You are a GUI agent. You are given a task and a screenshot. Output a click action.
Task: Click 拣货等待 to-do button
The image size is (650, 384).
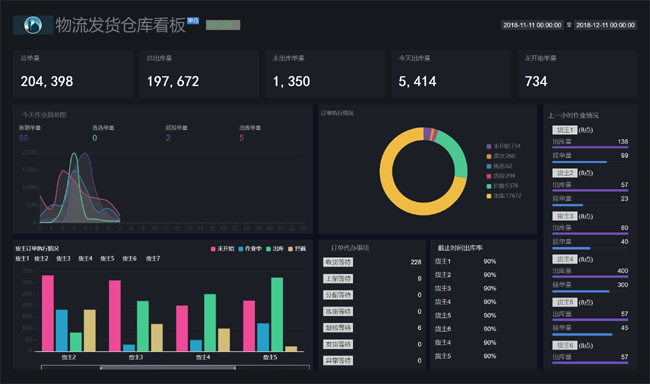[338, 311]
